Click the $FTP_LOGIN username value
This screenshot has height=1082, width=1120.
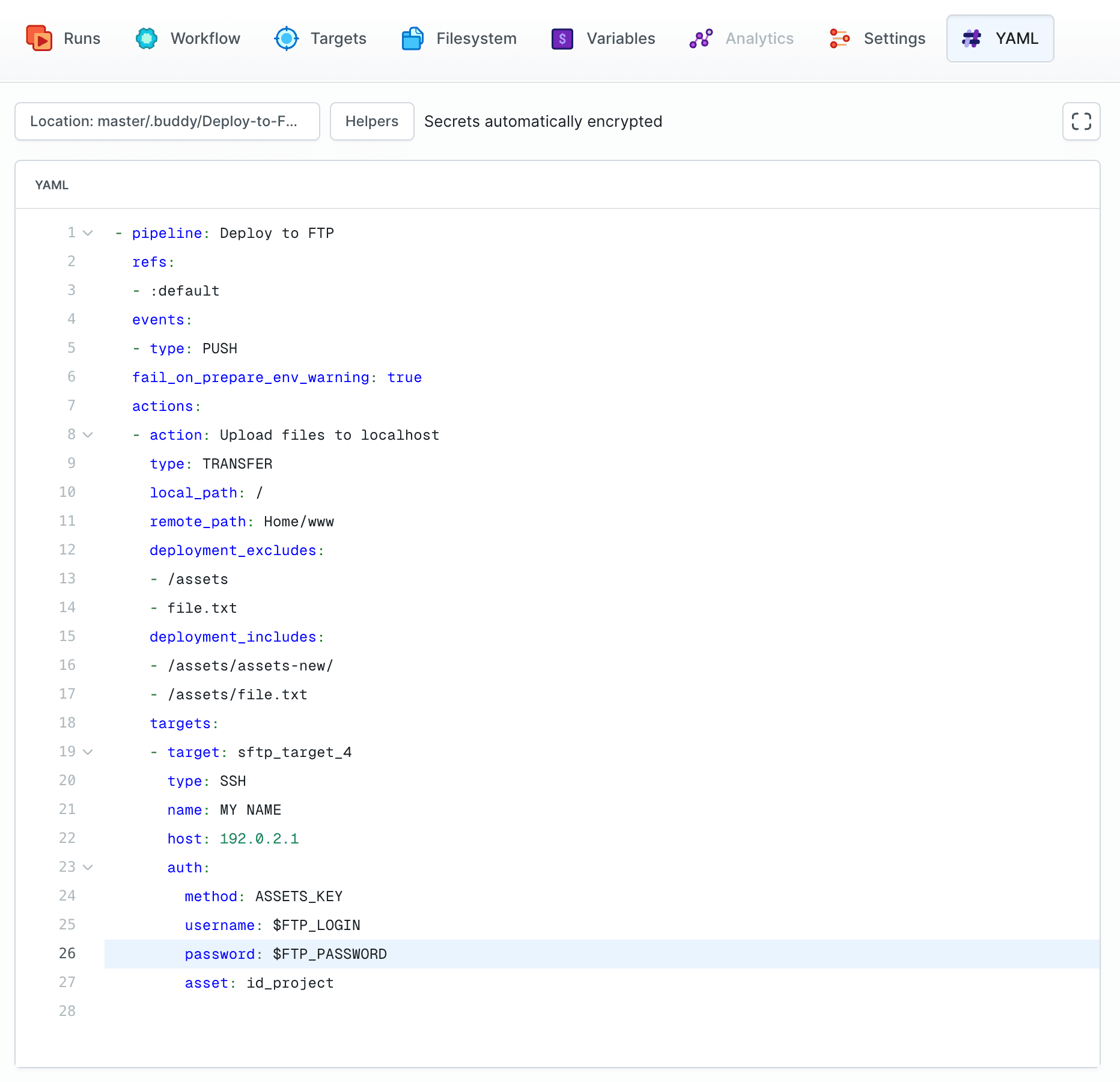click(x=316, y=925)
